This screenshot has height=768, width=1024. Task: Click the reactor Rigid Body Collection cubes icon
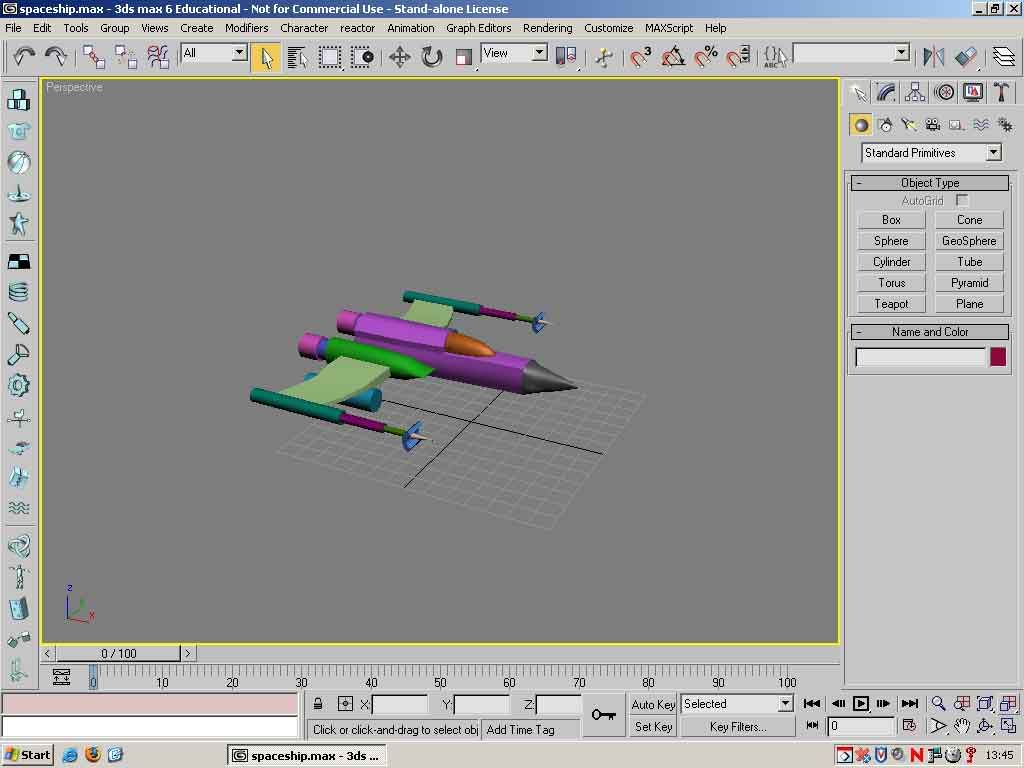tap(18, 101)
